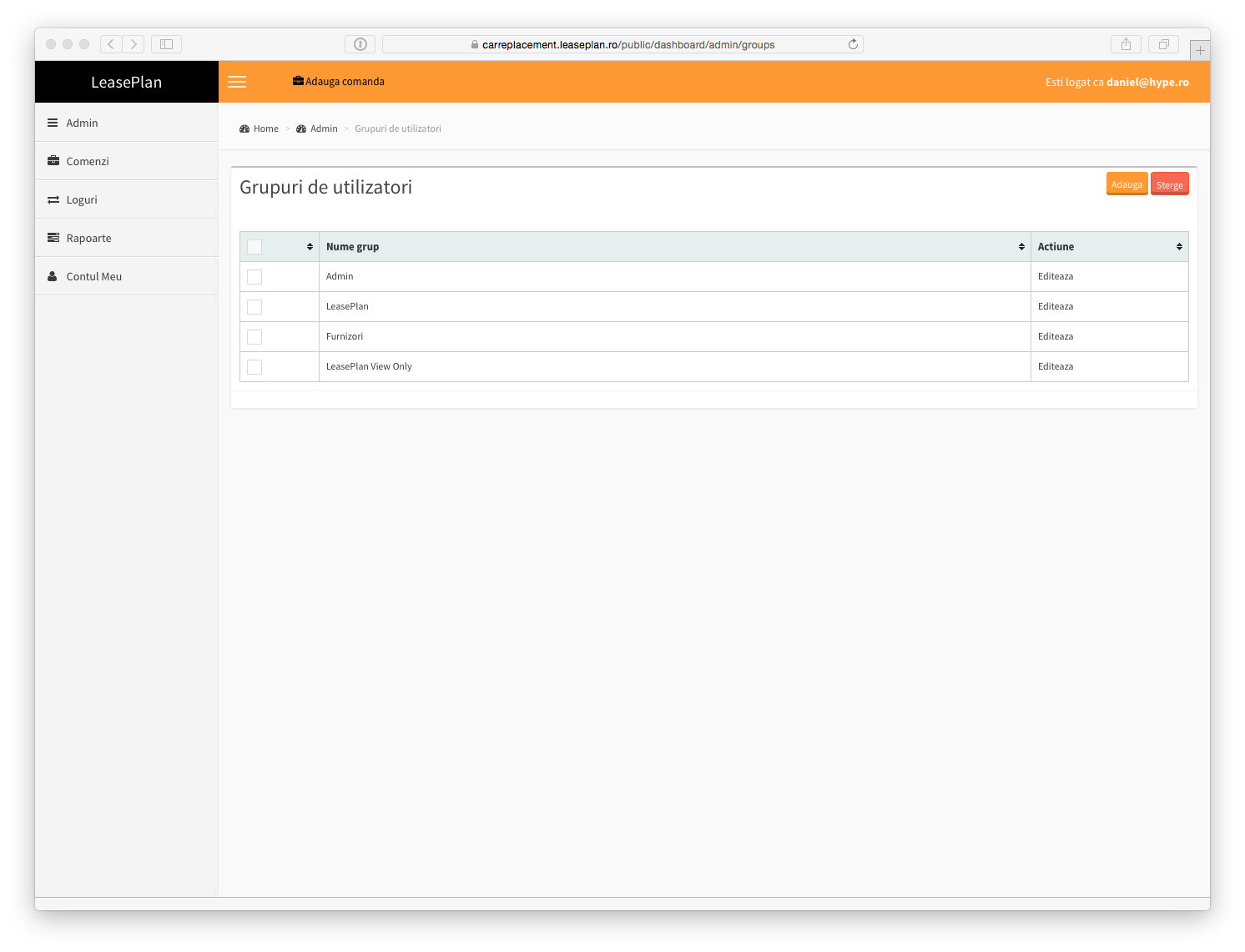
Task: Click 'Grupuri de utilizatori' breadcrumb text
Action: tap(398, 128)
